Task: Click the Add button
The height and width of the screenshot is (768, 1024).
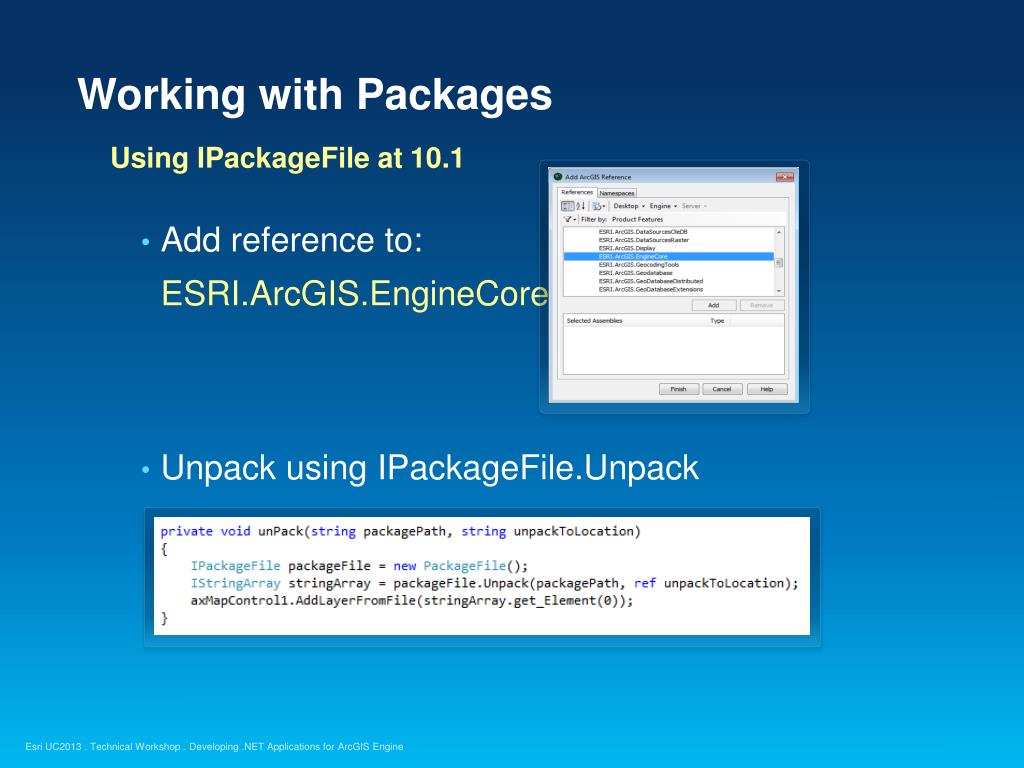Action: coord(714,305)
